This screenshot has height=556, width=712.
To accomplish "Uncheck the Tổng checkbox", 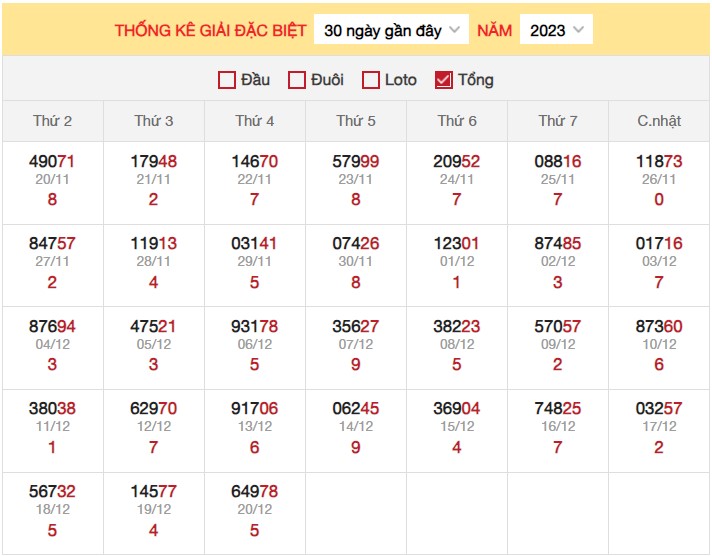I will [x=444, y=80].
